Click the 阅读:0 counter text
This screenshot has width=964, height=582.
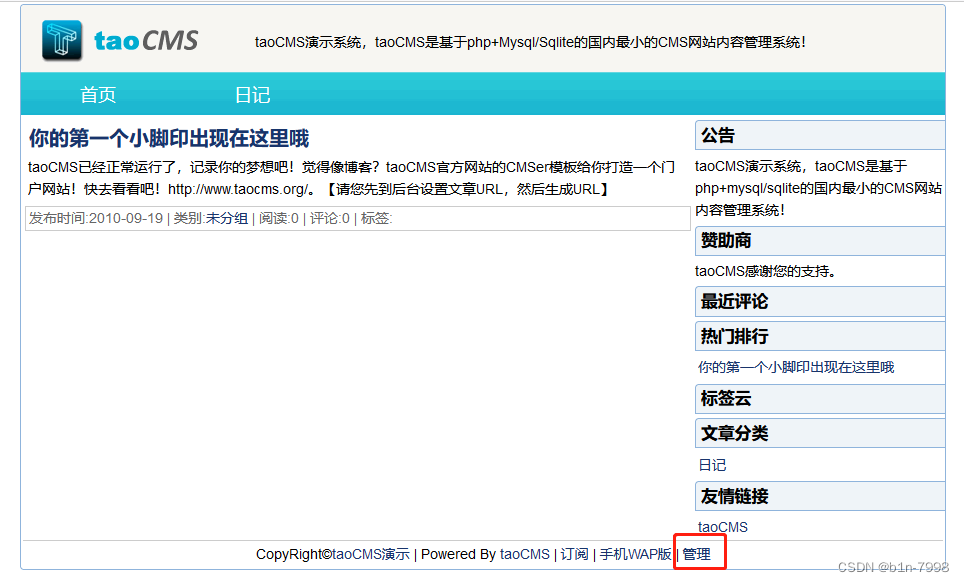279,218
